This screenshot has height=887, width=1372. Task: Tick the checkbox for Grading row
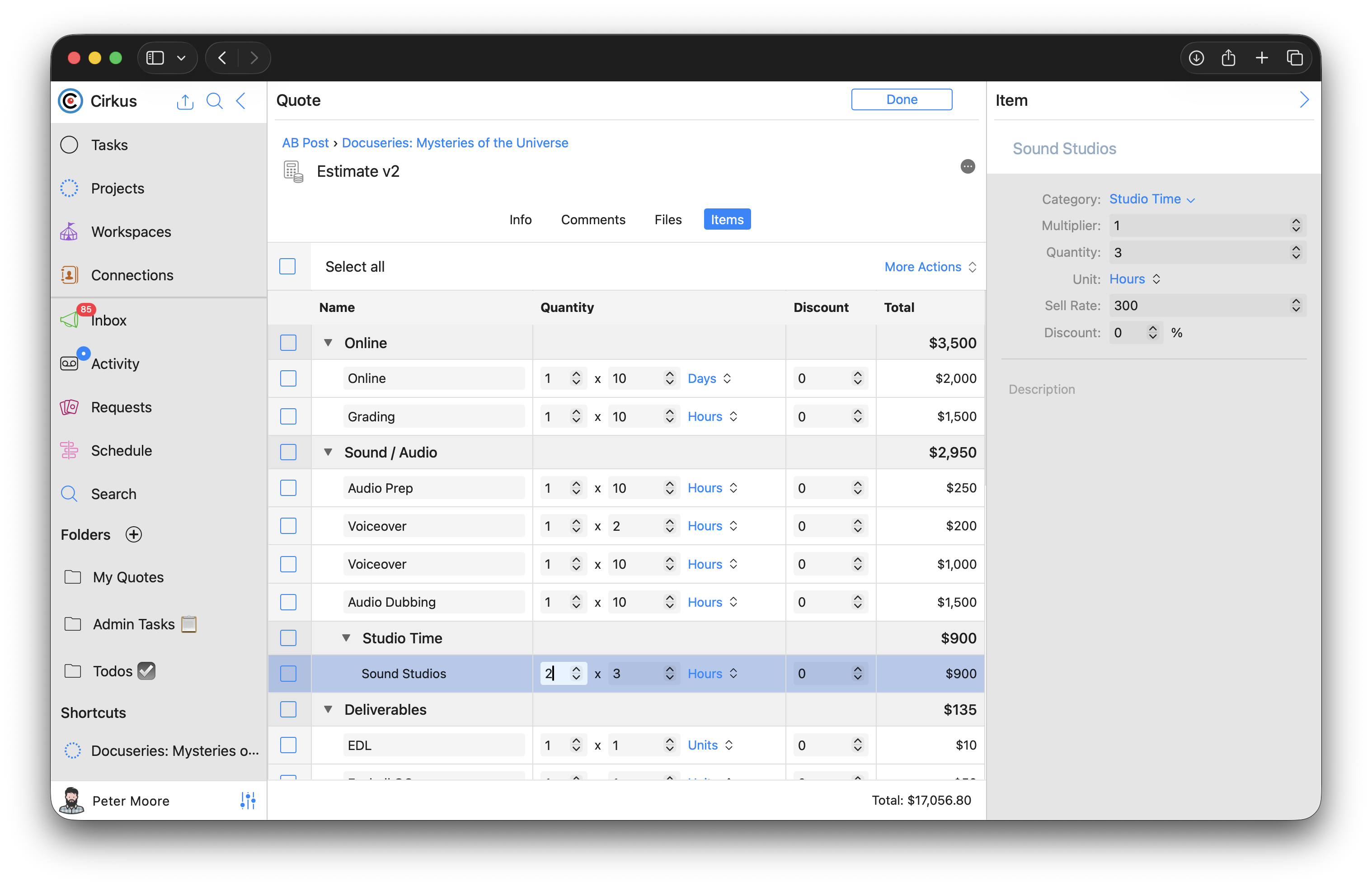point(288,416)
